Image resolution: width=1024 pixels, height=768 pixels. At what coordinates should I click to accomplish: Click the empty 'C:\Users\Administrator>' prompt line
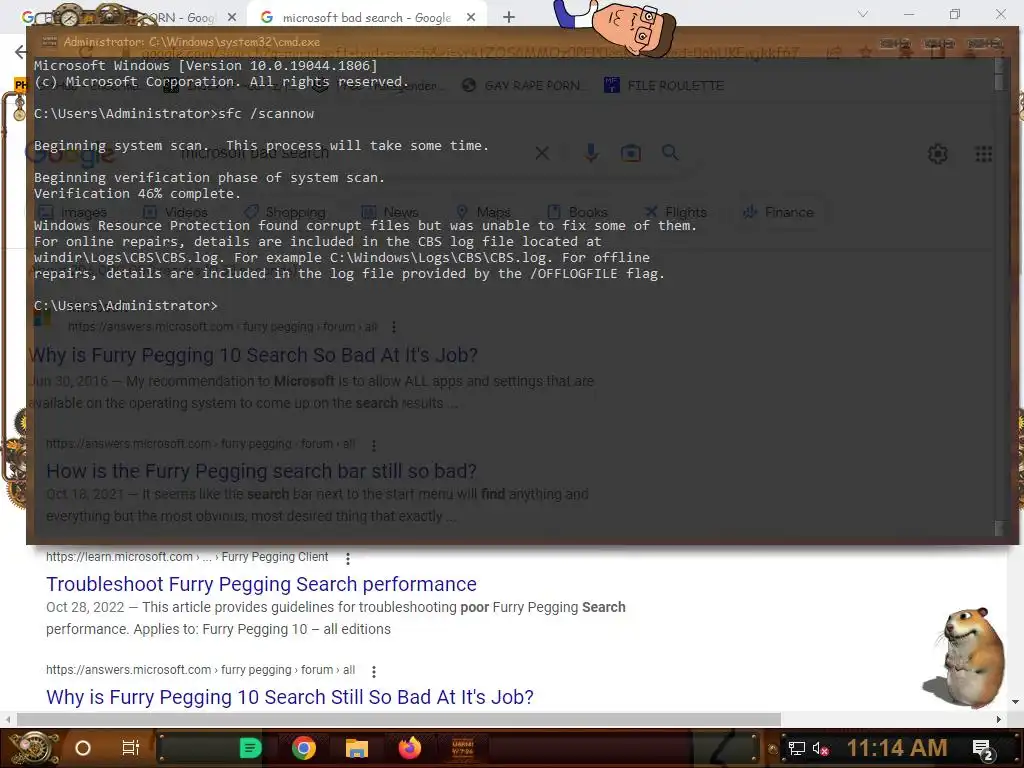tap(125, 306)
